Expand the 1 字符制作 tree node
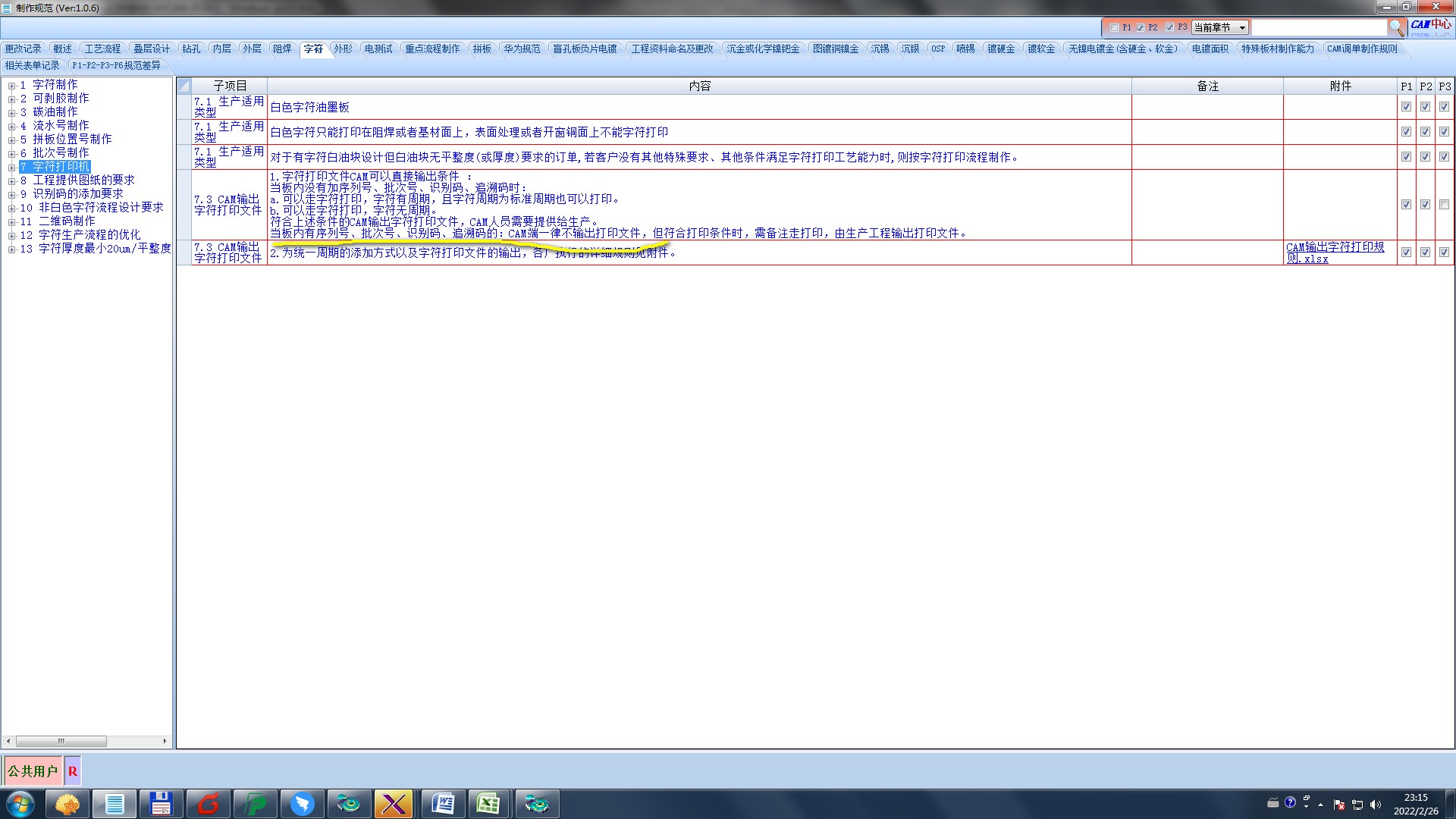 tap(11, 86)
